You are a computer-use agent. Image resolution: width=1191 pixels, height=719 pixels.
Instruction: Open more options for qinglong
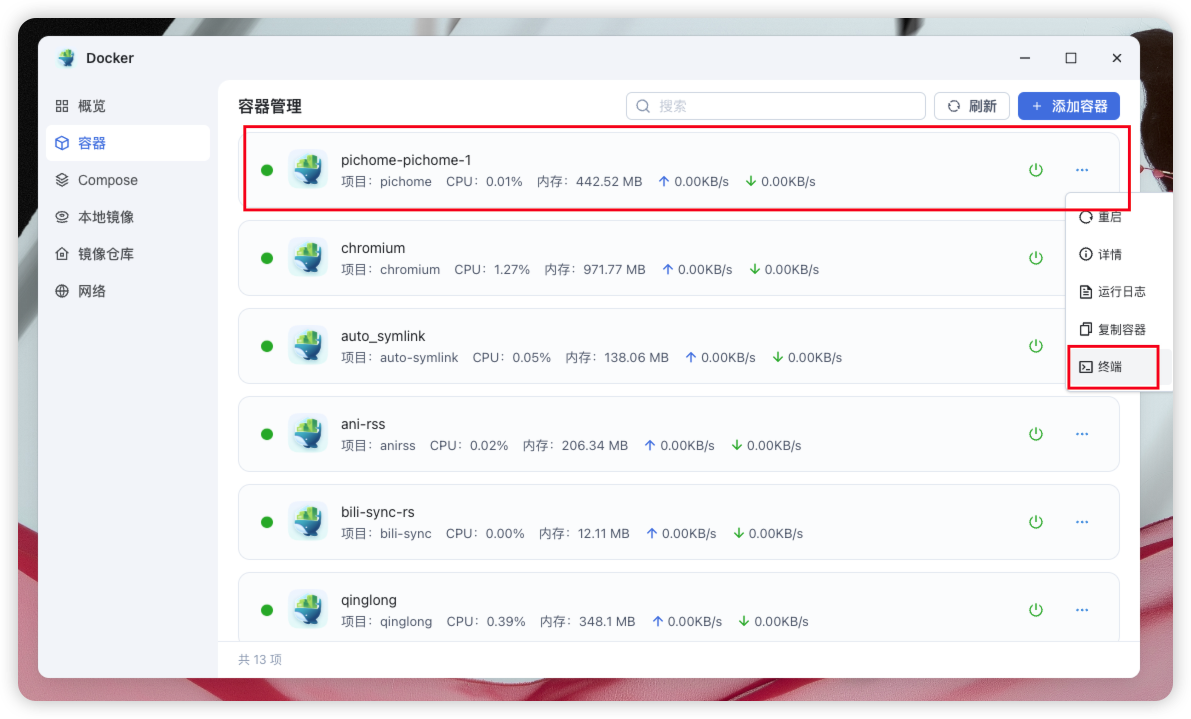click(x=1082, y=610)
